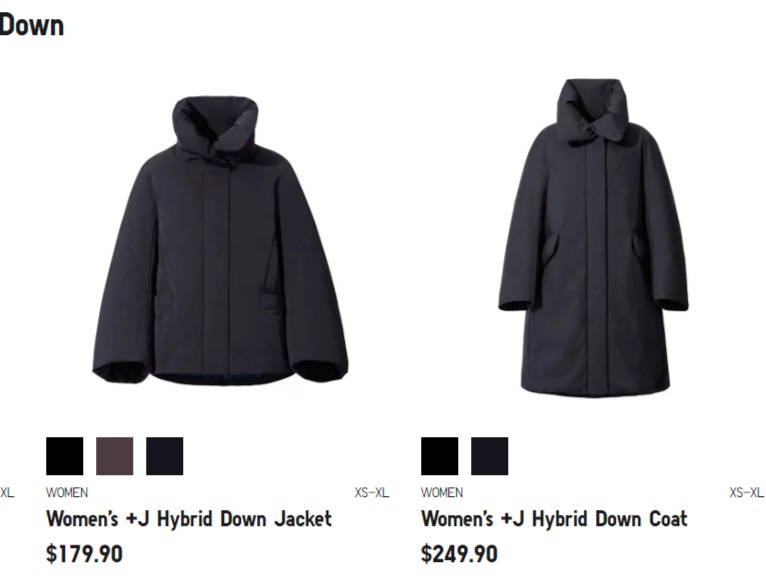Select black swatch for Hybrid Down Coat

[440, 456]
